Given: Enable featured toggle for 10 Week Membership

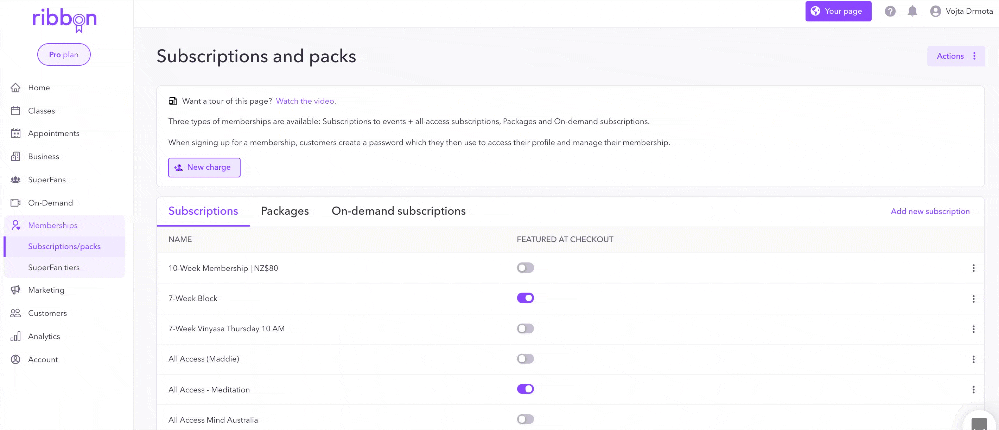Looking at the screenshot, I should click(526, 268).
